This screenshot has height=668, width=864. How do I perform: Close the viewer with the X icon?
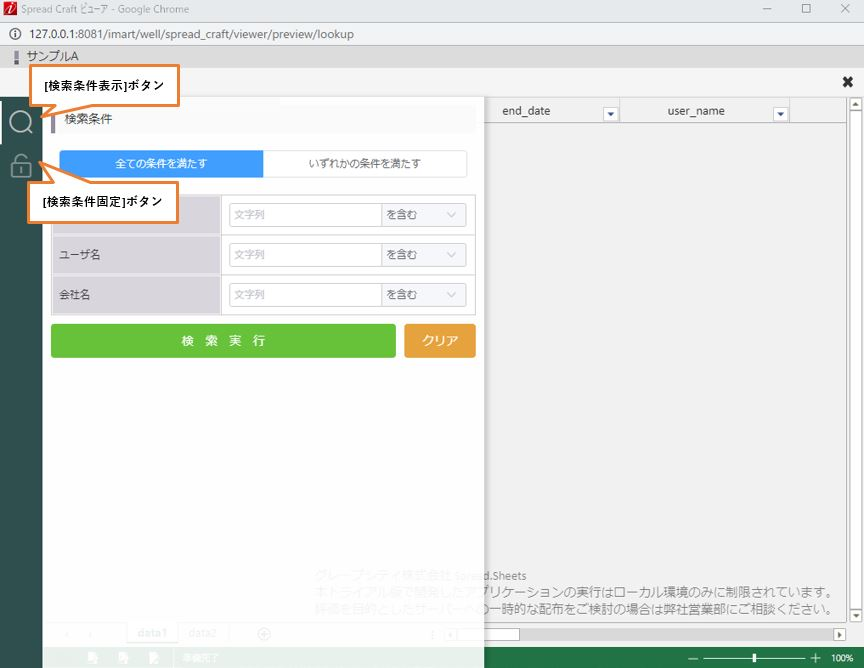pos(848,82)
